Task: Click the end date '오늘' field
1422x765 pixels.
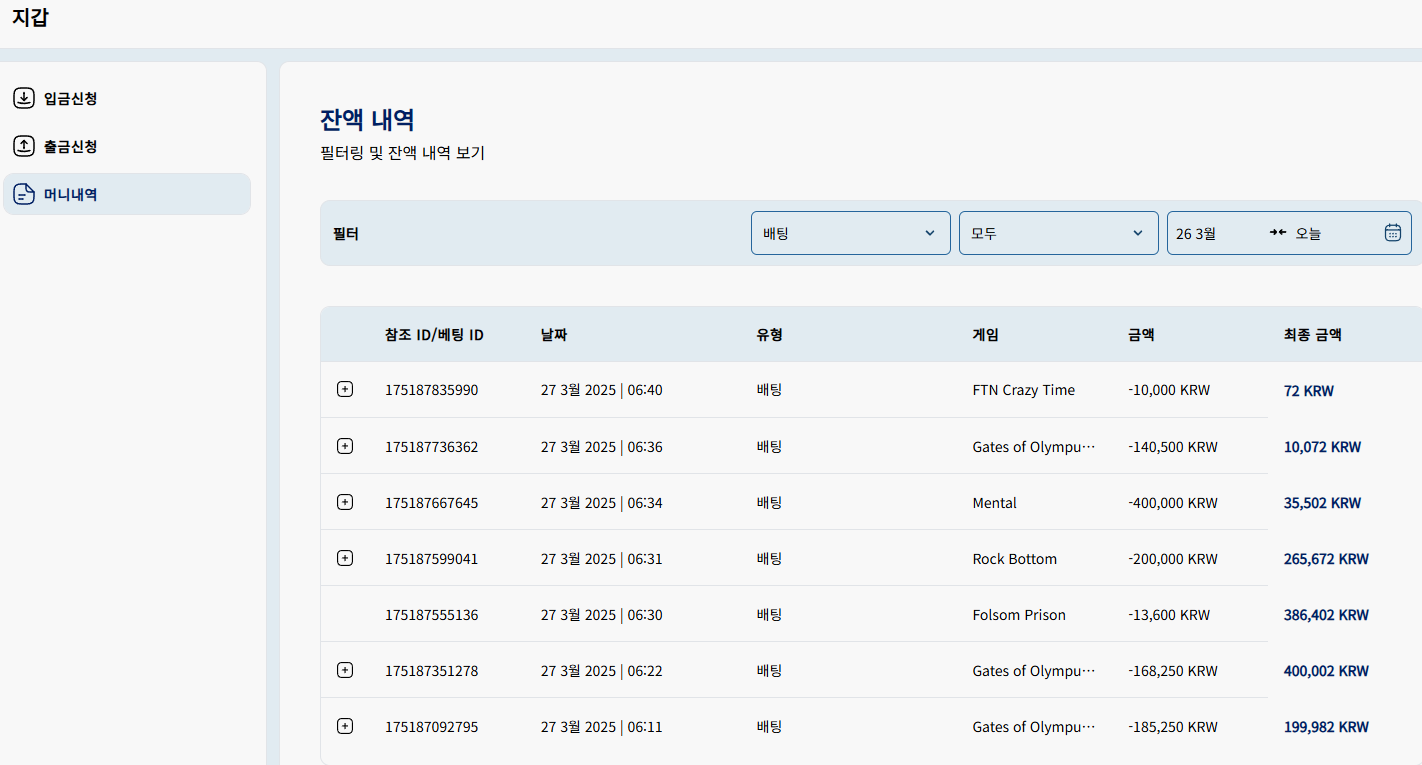Action: [1308, 233]
